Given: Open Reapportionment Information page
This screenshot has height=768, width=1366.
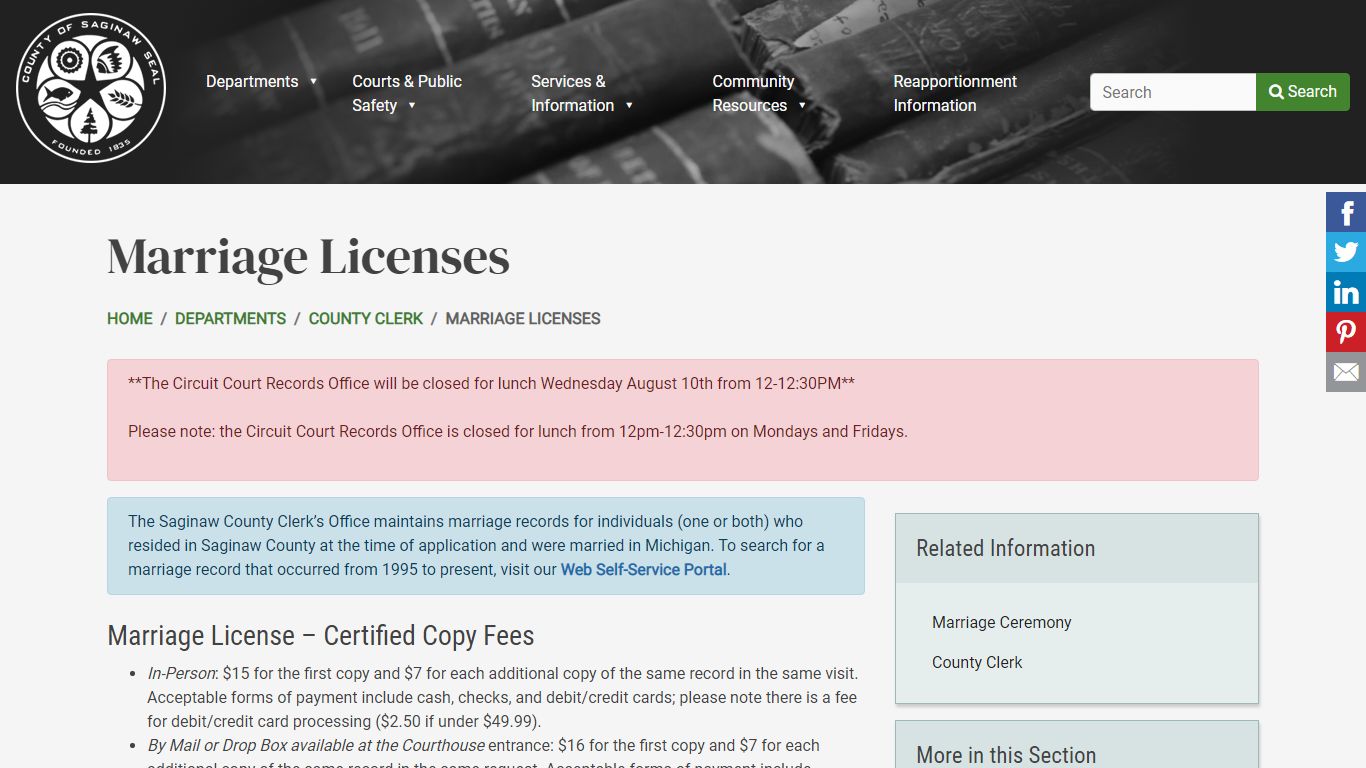Looking at the screenshot, I should [x=955, y=93].
